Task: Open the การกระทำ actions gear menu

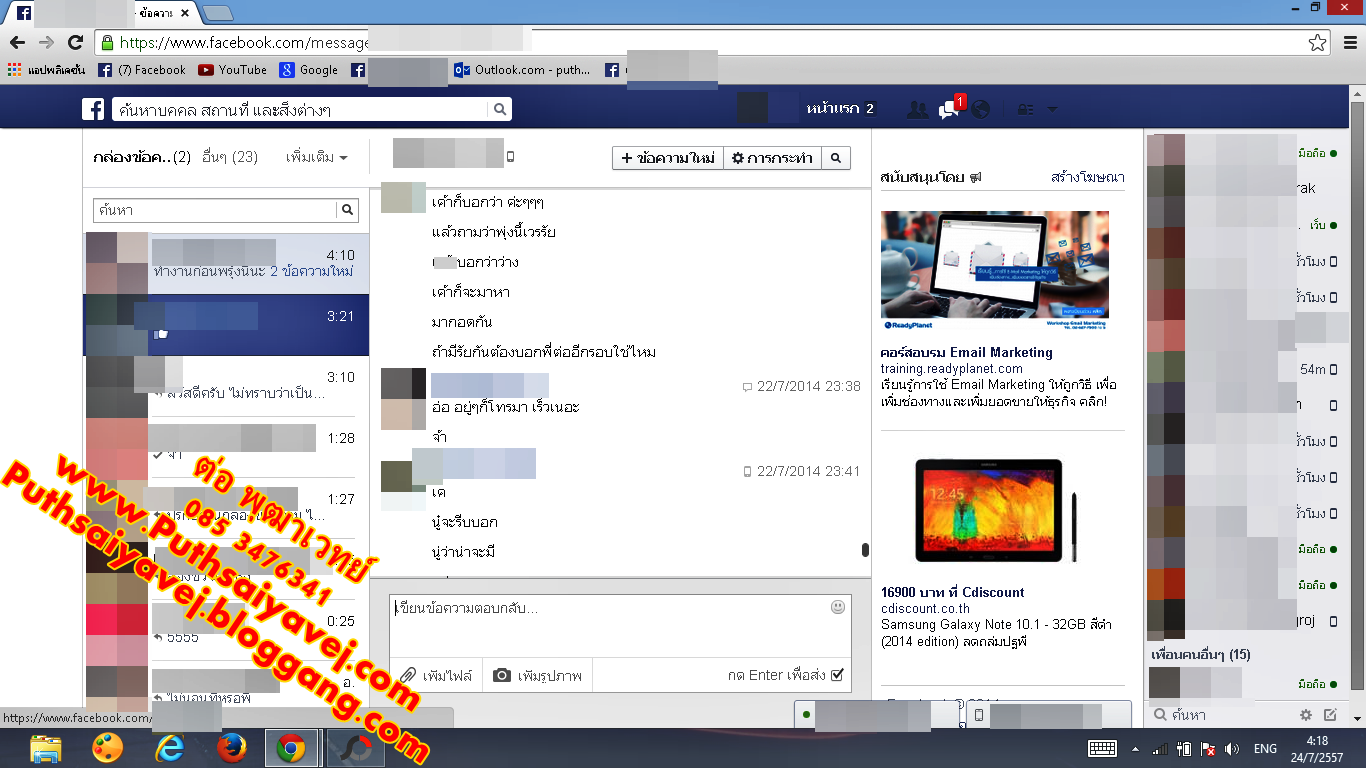Action: coord(772,158)
